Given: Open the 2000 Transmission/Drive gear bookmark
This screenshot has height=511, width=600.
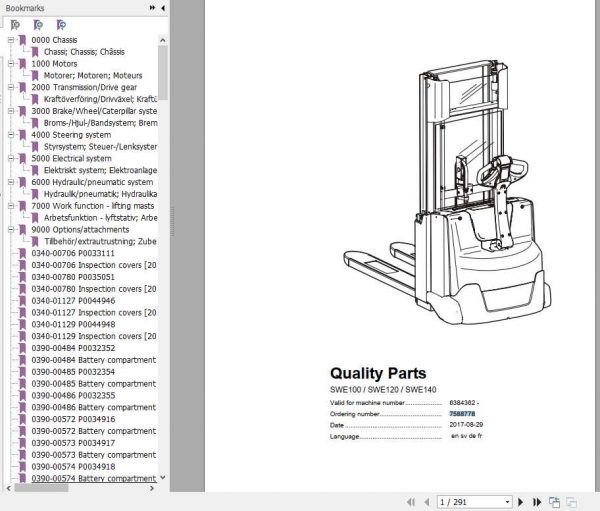Looking at the screenshot, I should pyautogui.click(x=84, y=87).
